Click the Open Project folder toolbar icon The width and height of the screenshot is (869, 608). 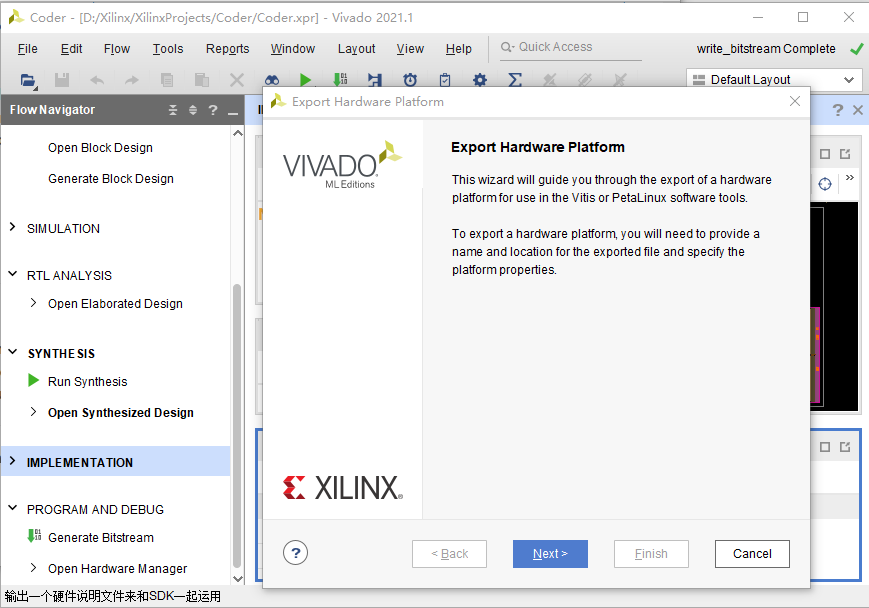28,80
